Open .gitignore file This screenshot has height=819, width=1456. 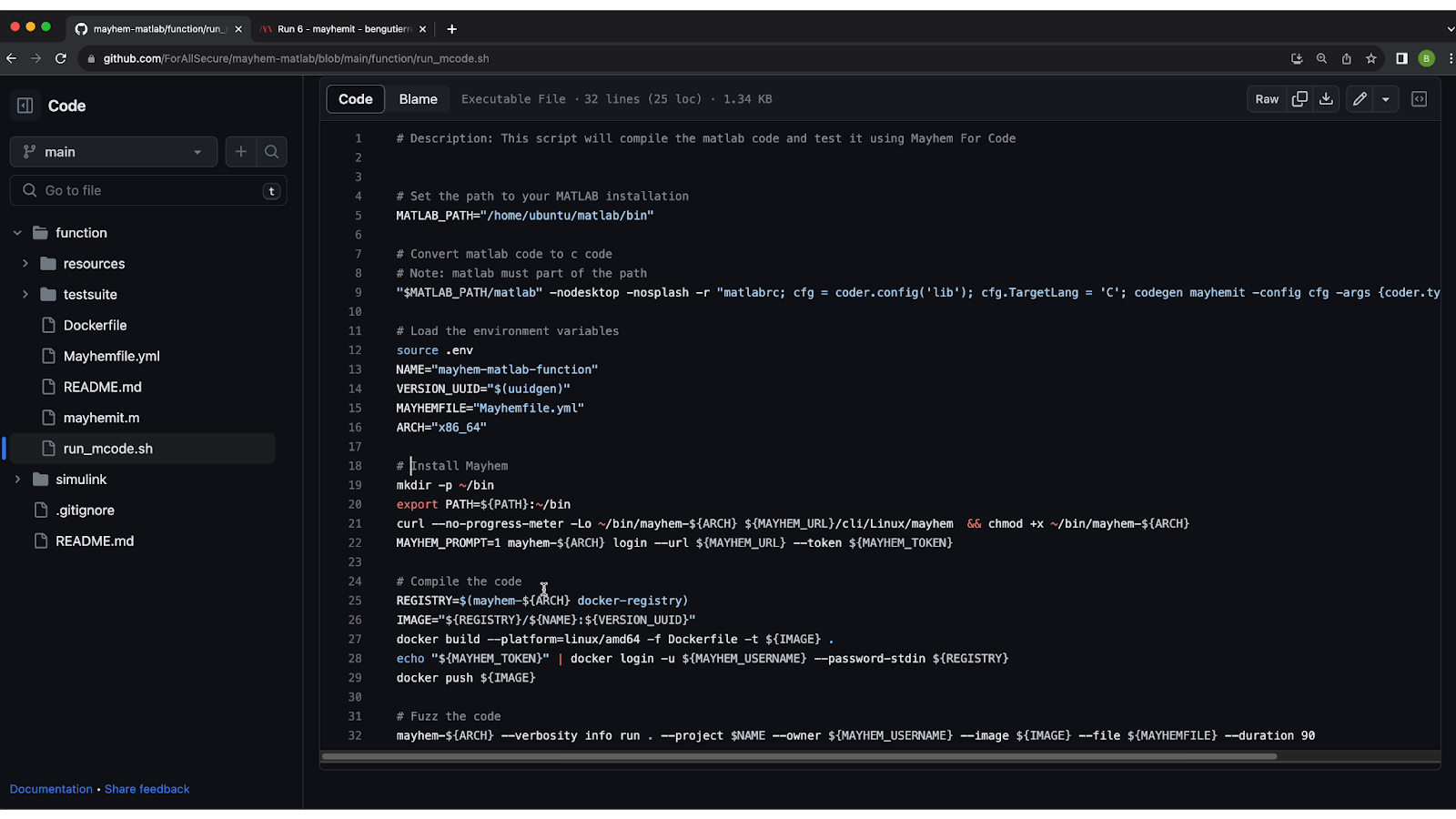coord(85,511)
